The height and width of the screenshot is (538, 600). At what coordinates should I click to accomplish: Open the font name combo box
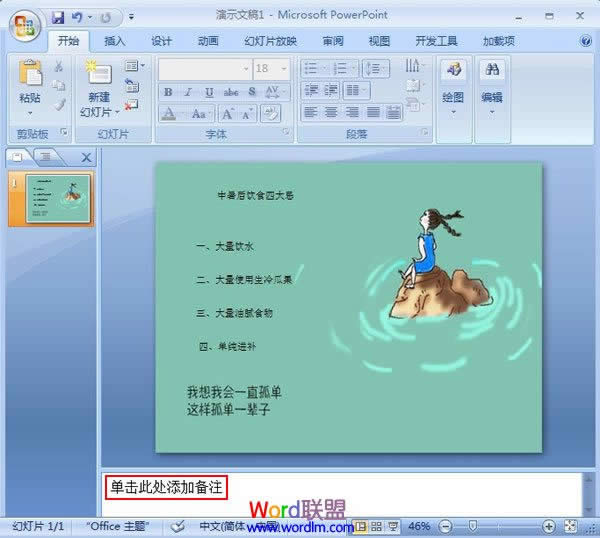(x=204, y=69)
